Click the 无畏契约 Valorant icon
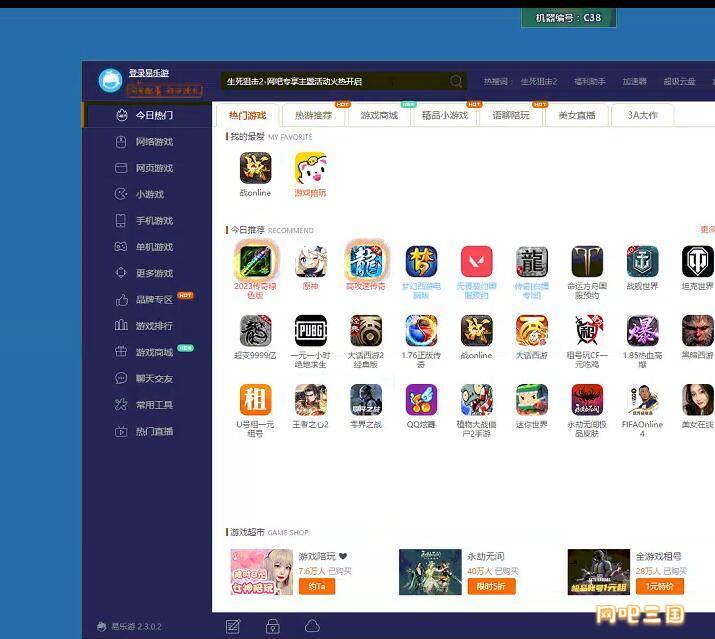The width and height of the screenshot is (715, 639). coord(477,261)
